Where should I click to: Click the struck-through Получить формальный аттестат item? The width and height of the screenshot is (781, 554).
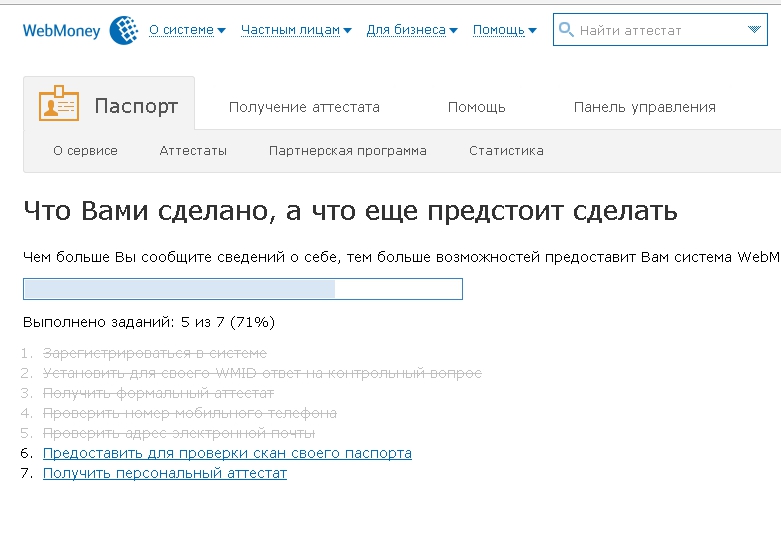coord(158,393)
